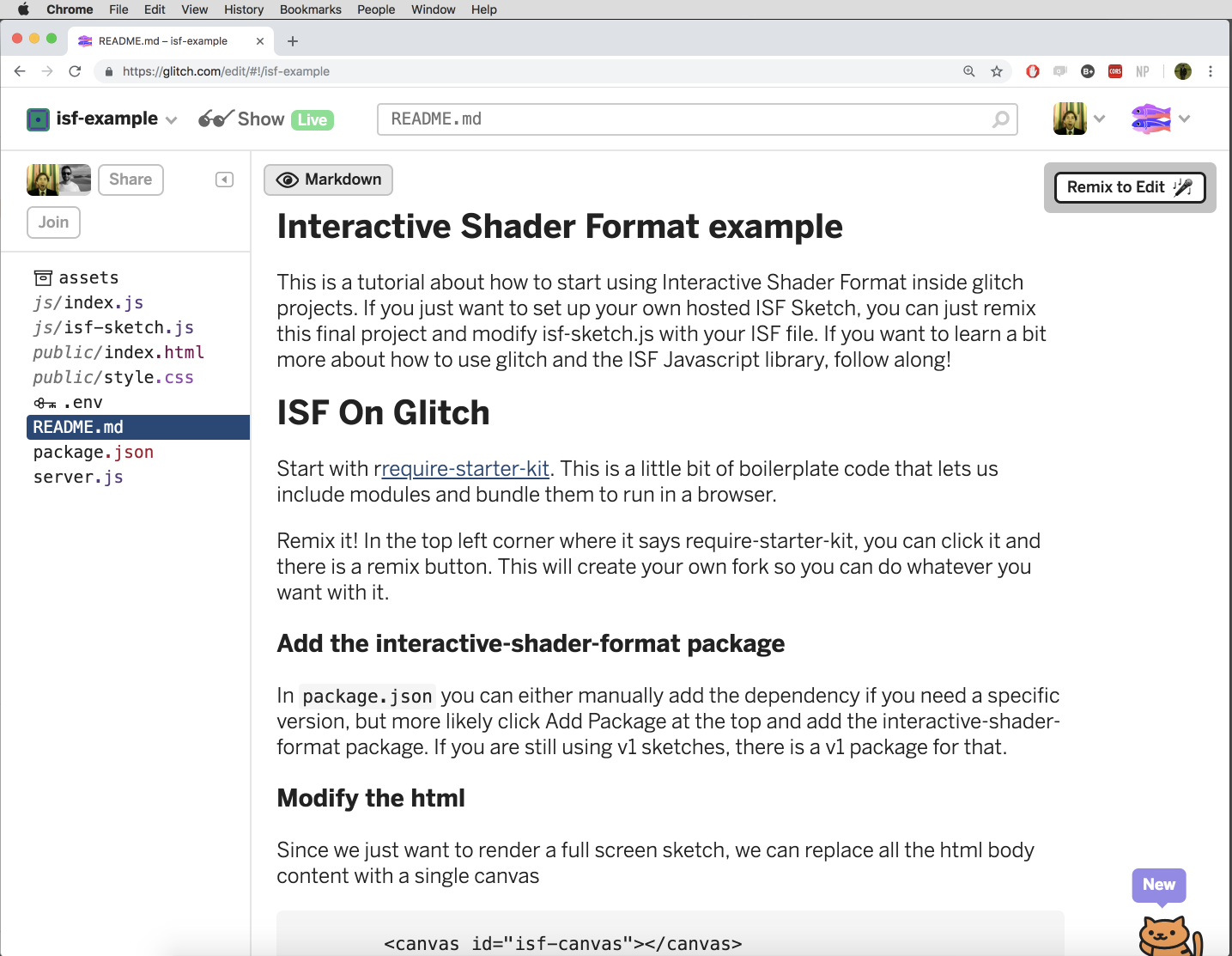1232x956 pixels.
Task: Click the README.md search input field
Action: pos(697,119)
